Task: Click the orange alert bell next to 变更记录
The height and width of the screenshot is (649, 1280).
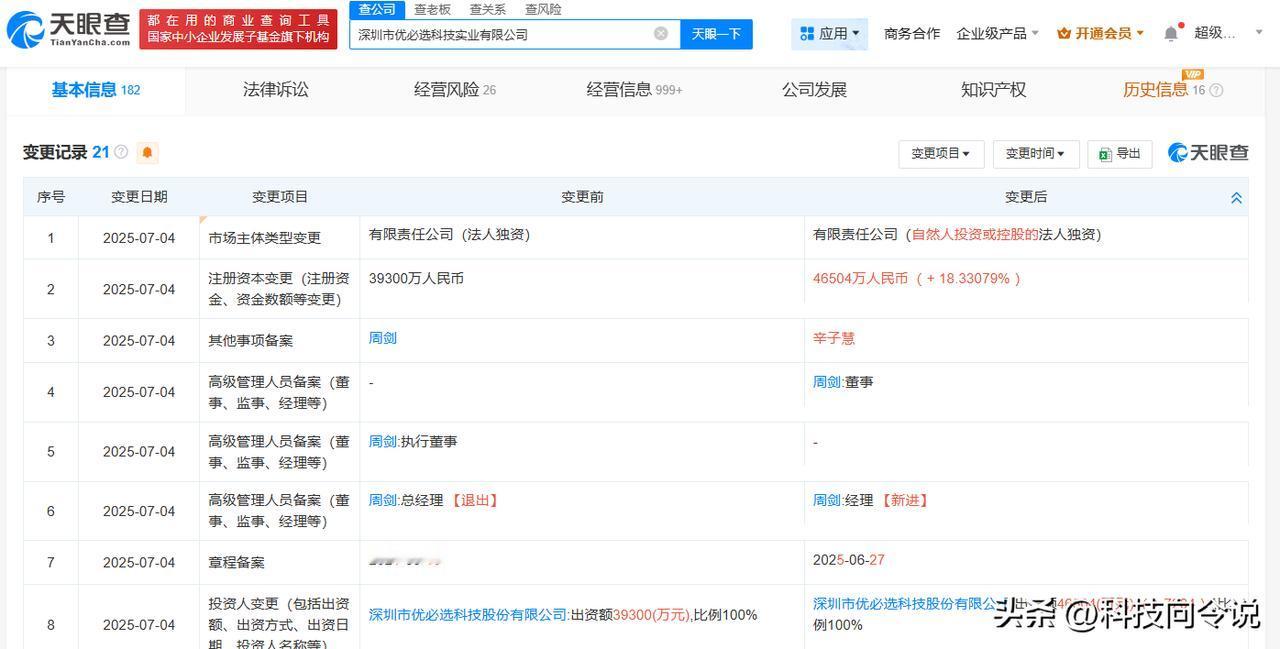Action: tap(148, 153)
